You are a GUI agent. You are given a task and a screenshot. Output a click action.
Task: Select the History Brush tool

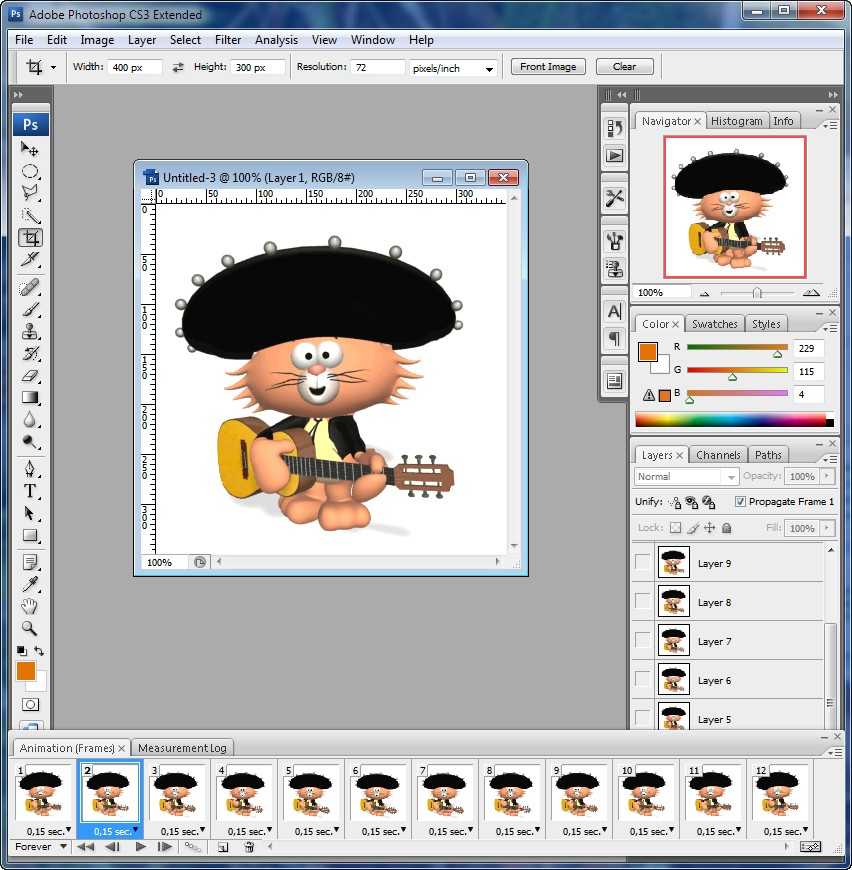(30, 354)
